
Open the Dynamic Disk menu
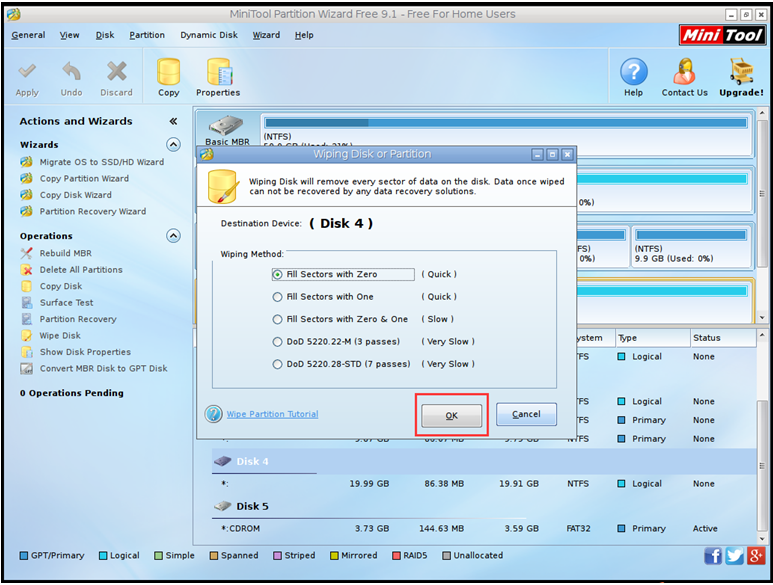pyautogui.click(x=209, y=35)
